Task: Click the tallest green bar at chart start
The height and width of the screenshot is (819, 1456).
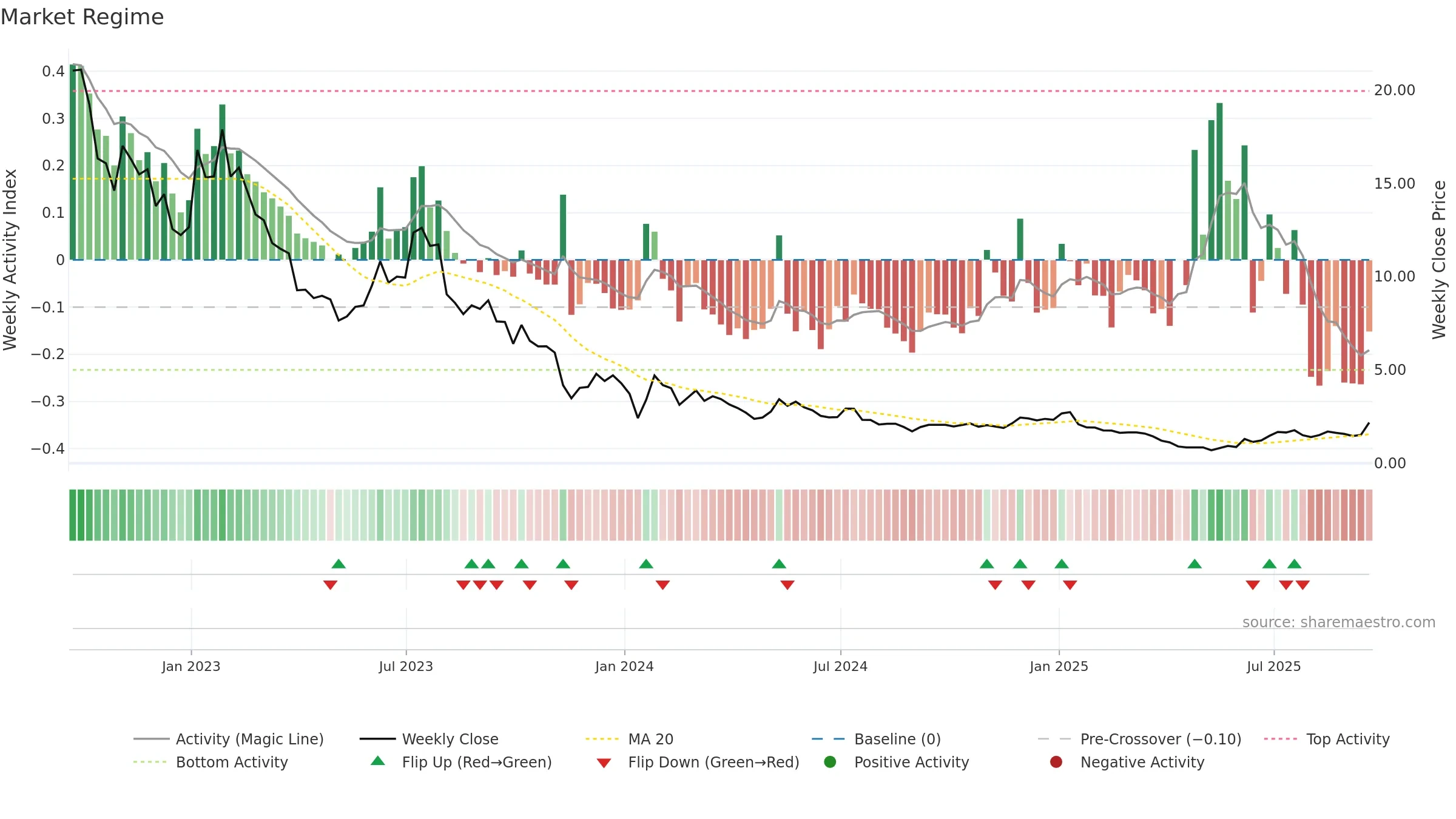Action: [x=73, y=161]
